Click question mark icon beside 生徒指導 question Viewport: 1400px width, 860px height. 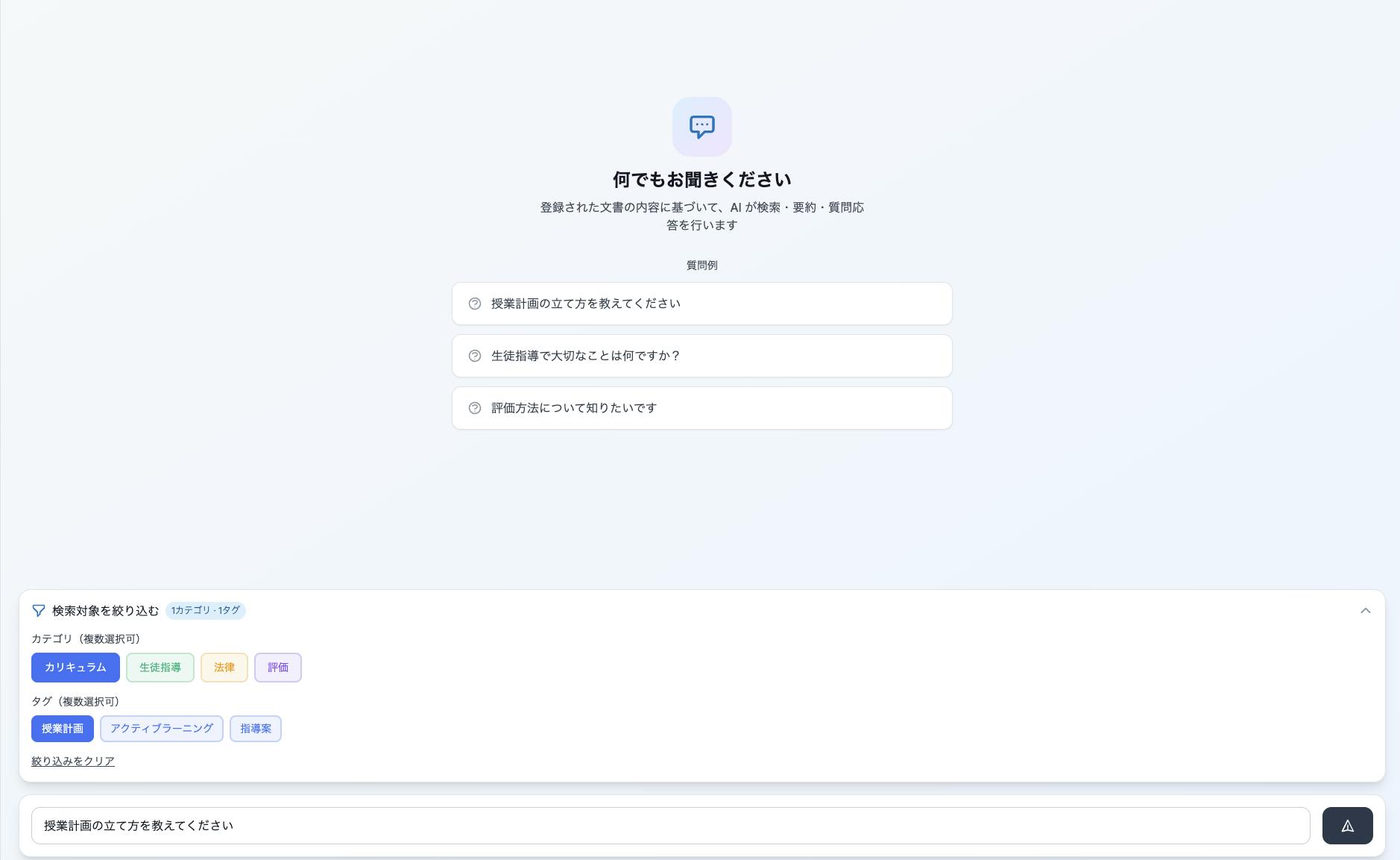(475, 356)
